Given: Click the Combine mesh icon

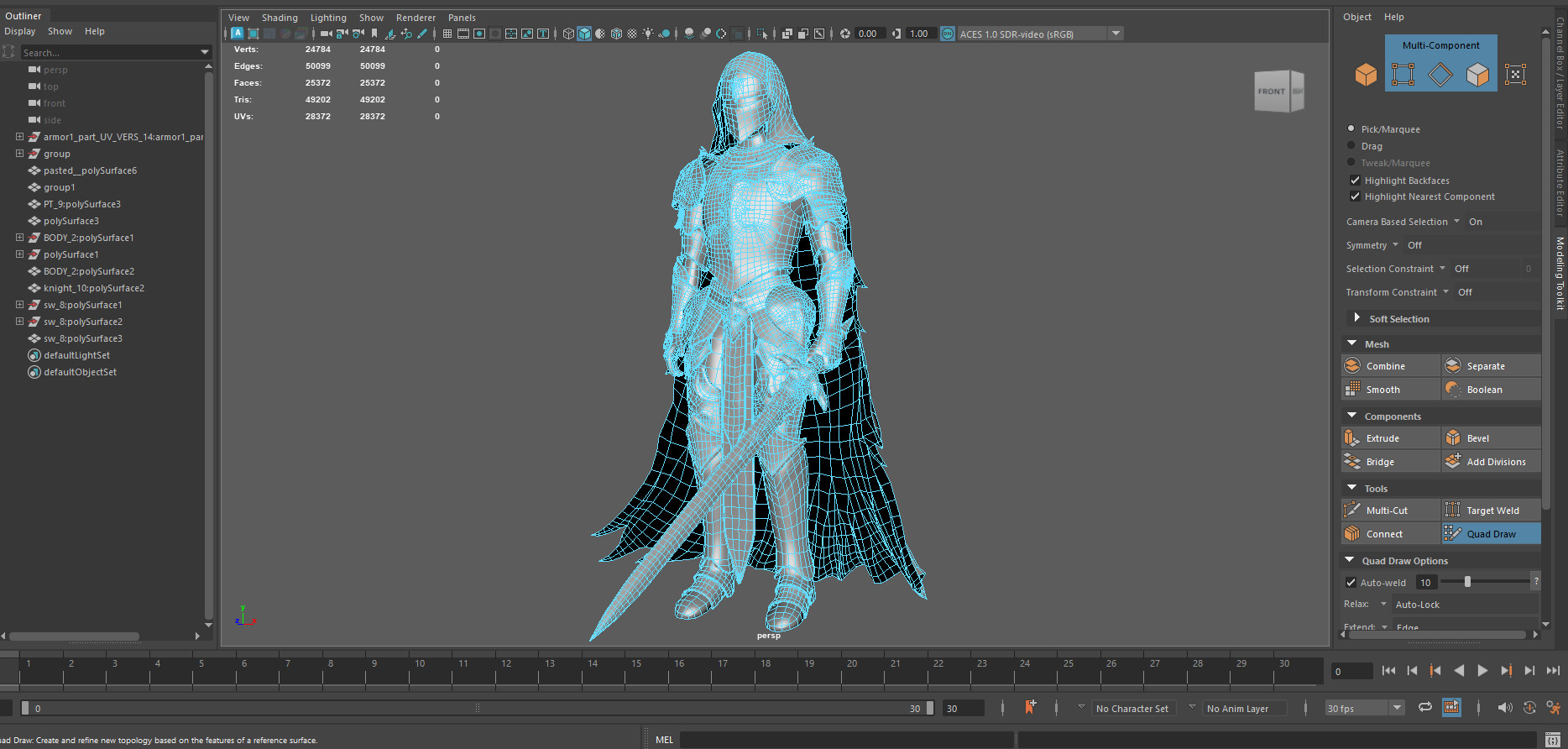Looking at the screenshot, I should 1352,366.
